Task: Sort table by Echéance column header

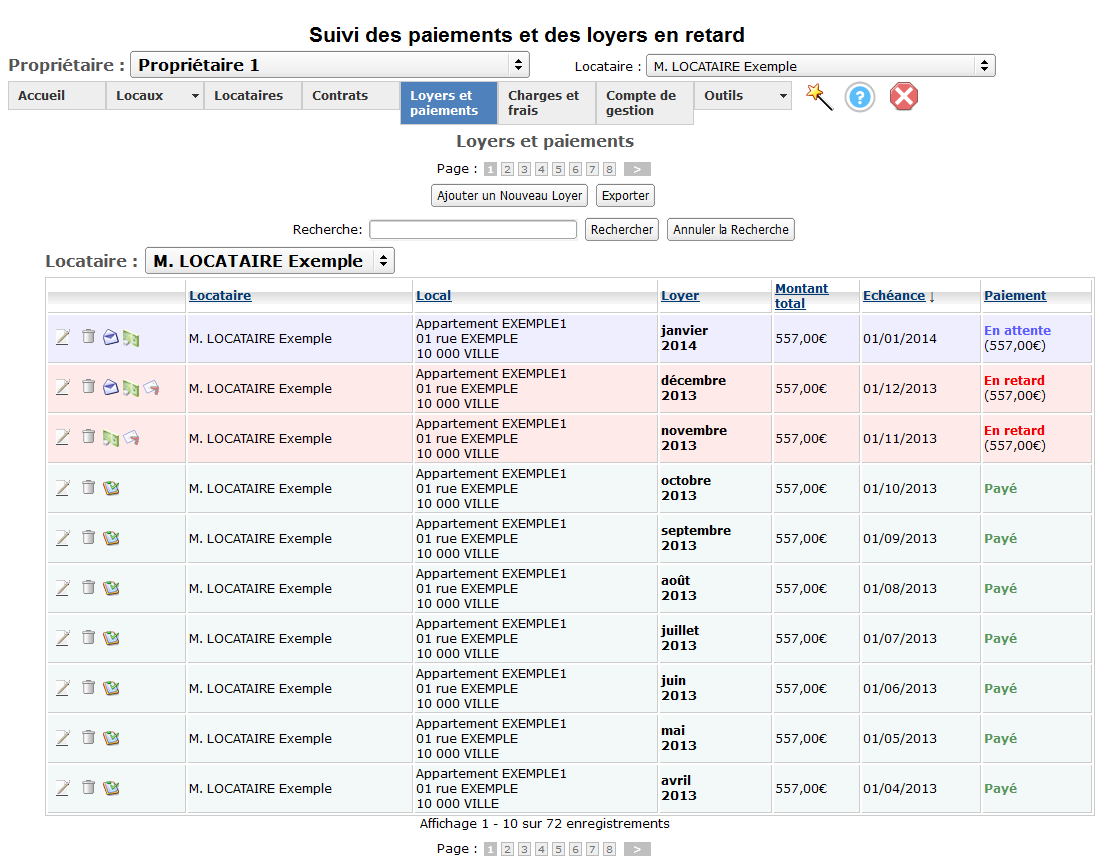Action: point(898,295)
